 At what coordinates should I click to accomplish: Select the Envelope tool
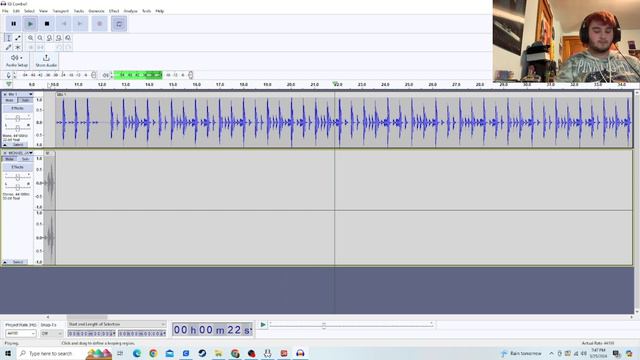tap(18, 38)
